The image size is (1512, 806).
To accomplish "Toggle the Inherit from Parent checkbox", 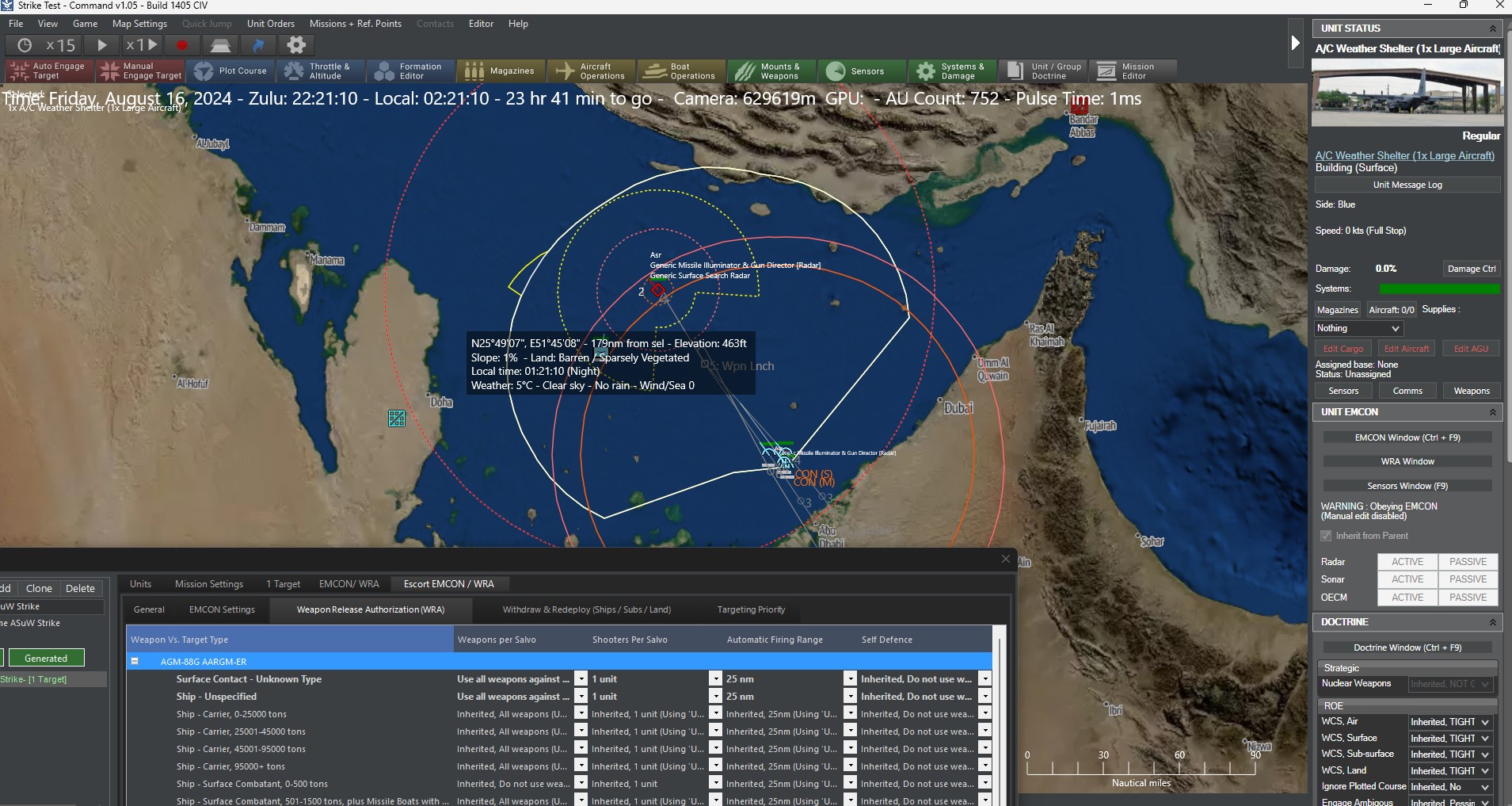I will 1326,536.
